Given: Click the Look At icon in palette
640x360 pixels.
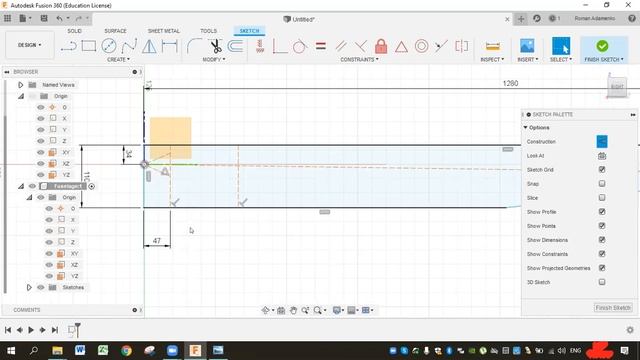Looking at the screenshot, I should click(602, 156).
